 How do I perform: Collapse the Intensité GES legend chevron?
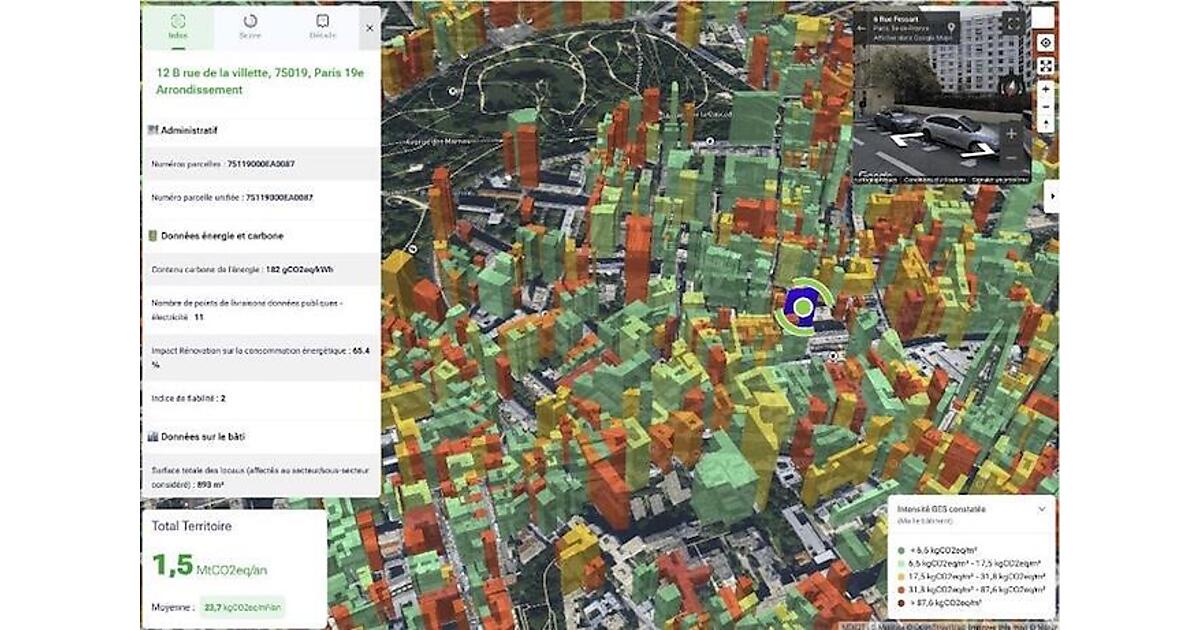point(1041,509)
